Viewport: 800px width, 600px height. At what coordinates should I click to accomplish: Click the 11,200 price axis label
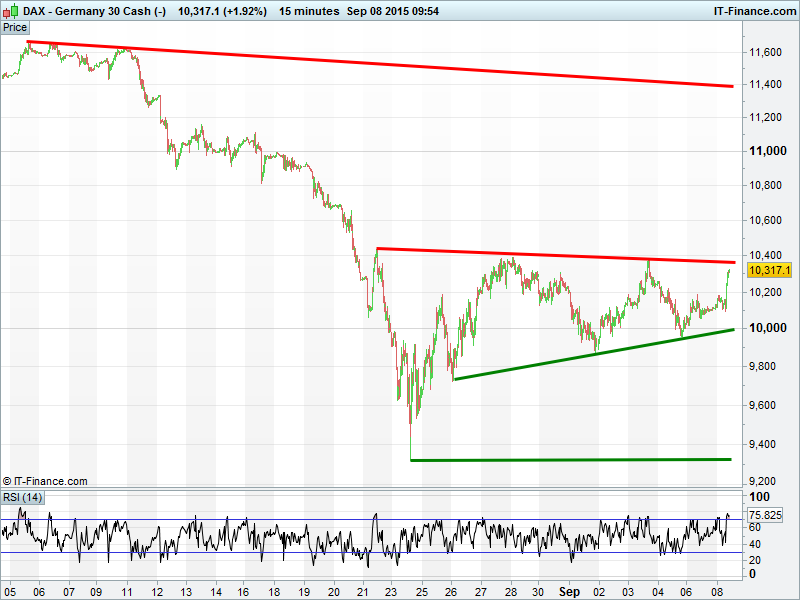pyautogui.click(x=765, y=117)
